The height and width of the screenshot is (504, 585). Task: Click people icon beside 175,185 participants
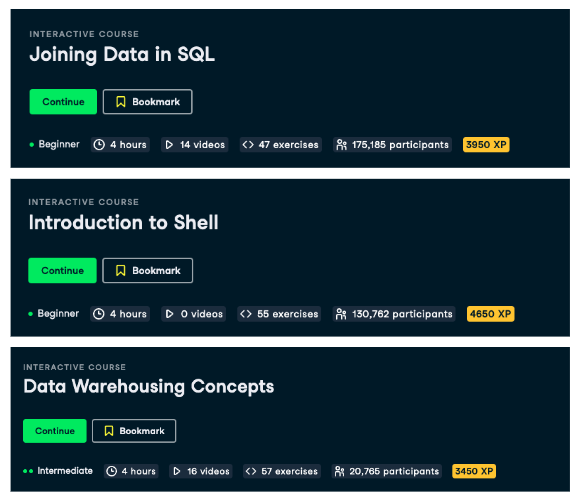(x=341, y=144)
